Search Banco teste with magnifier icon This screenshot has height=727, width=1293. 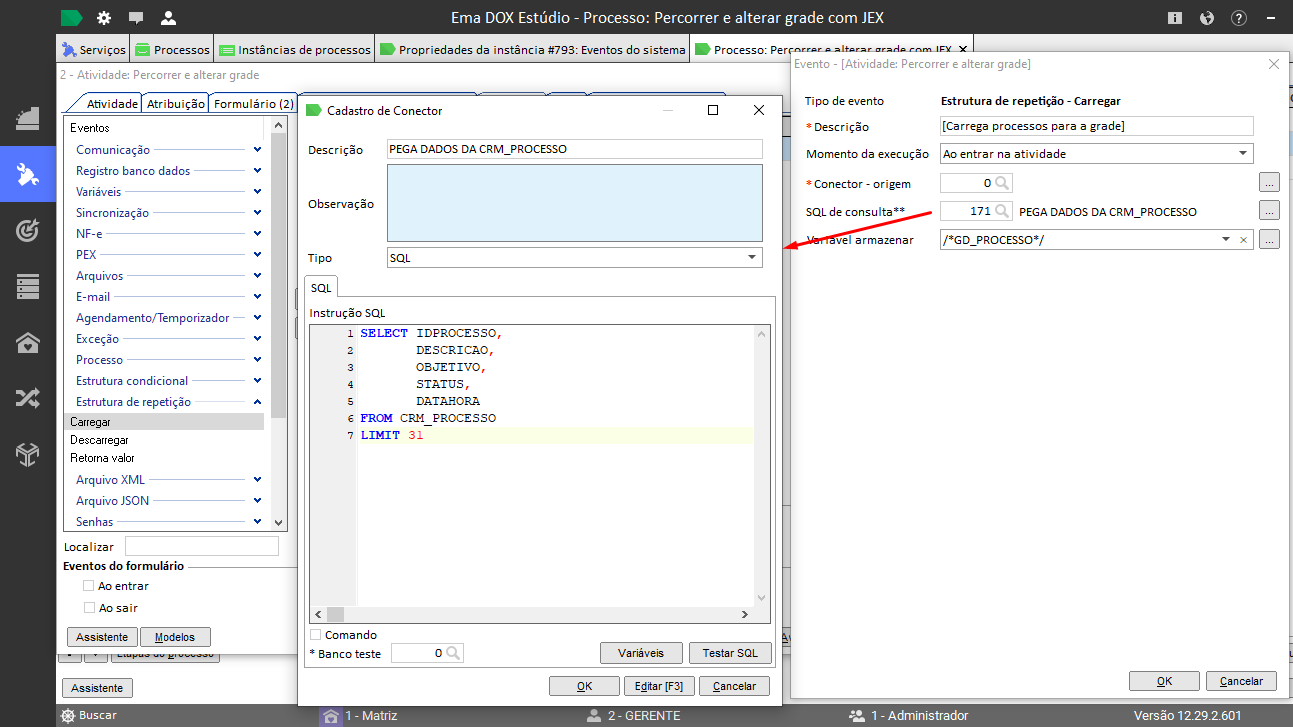pos(453,653)
